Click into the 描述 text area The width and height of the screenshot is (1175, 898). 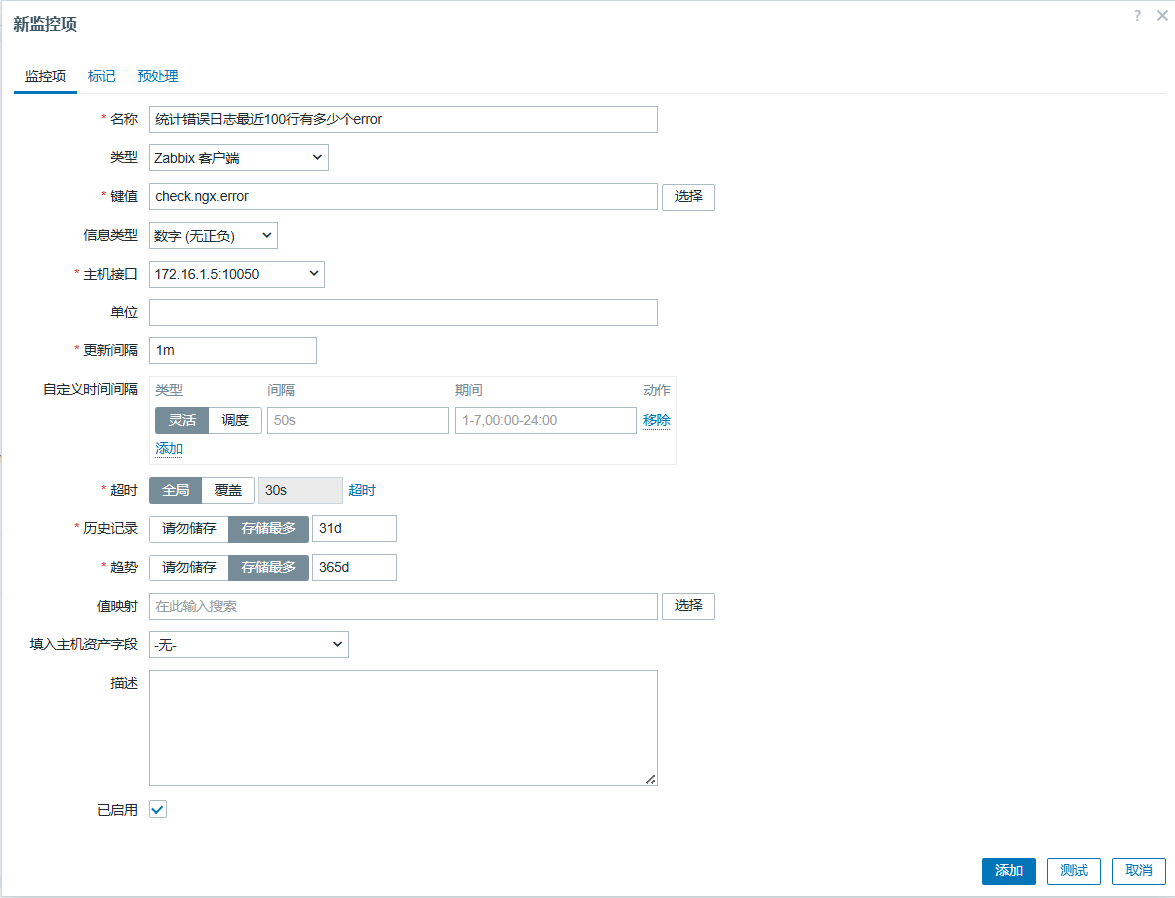(x=403, y=727)
